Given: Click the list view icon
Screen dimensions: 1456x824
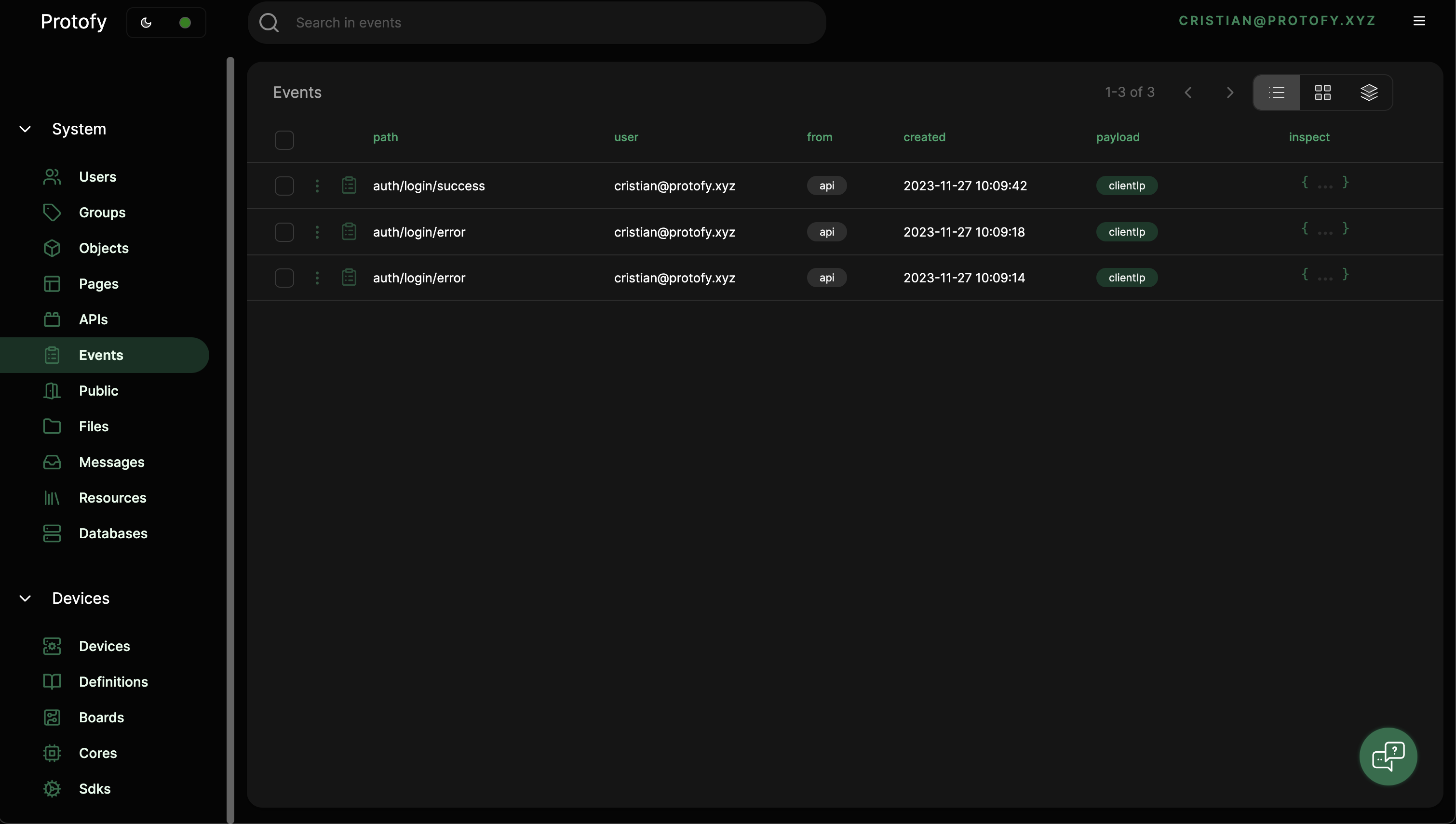Looking at the screenshot, I should [1277, 92].
